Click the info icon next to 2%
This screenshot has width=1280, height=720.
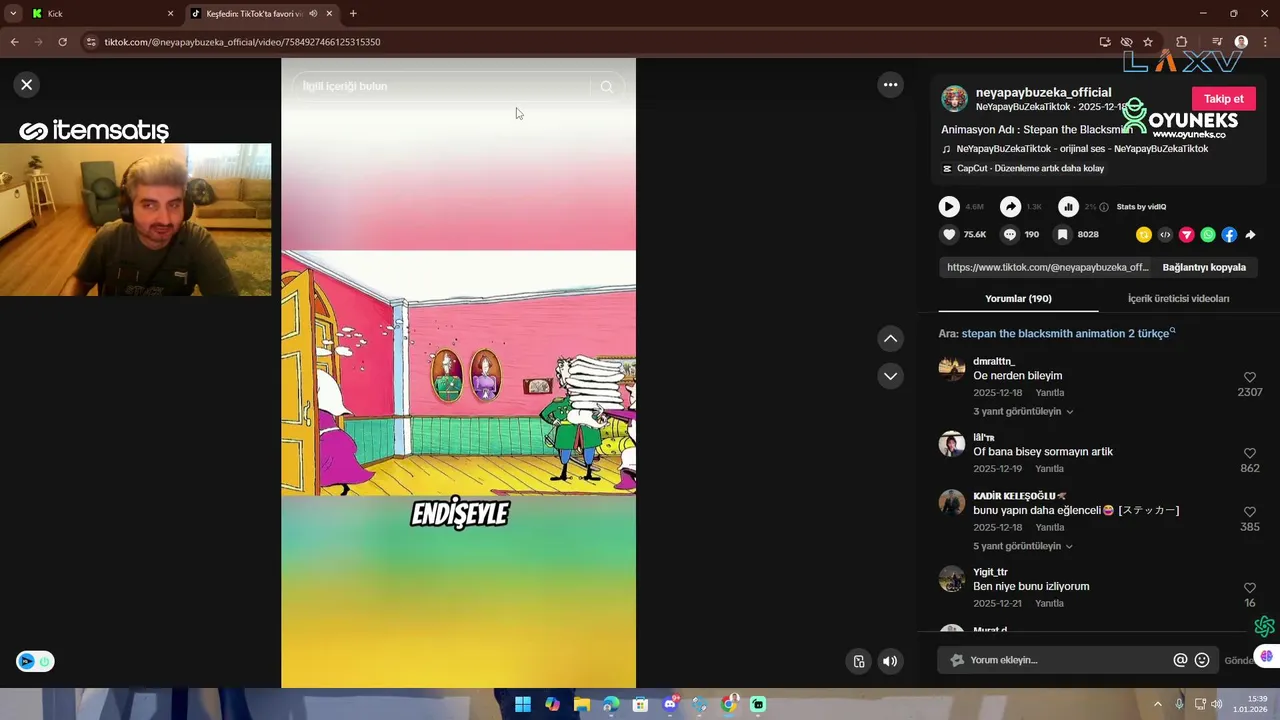point(1104,207)
